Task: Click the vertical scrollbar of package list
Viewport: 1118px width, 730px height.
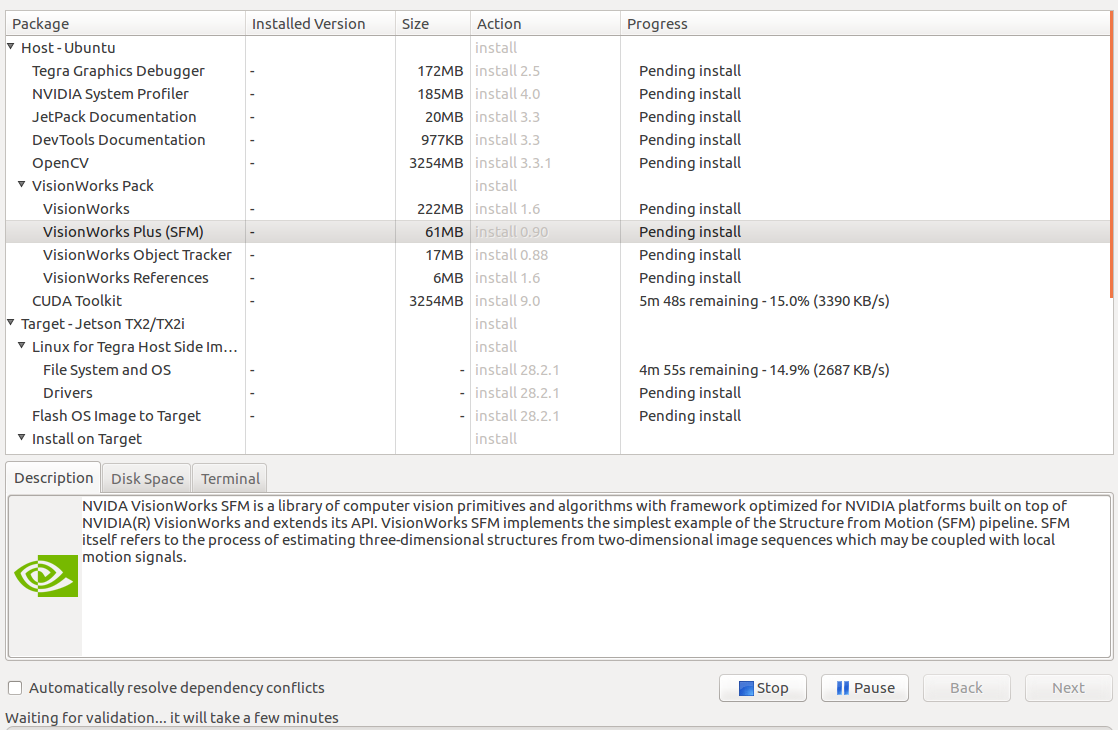Action: (x=1112, y=155)
